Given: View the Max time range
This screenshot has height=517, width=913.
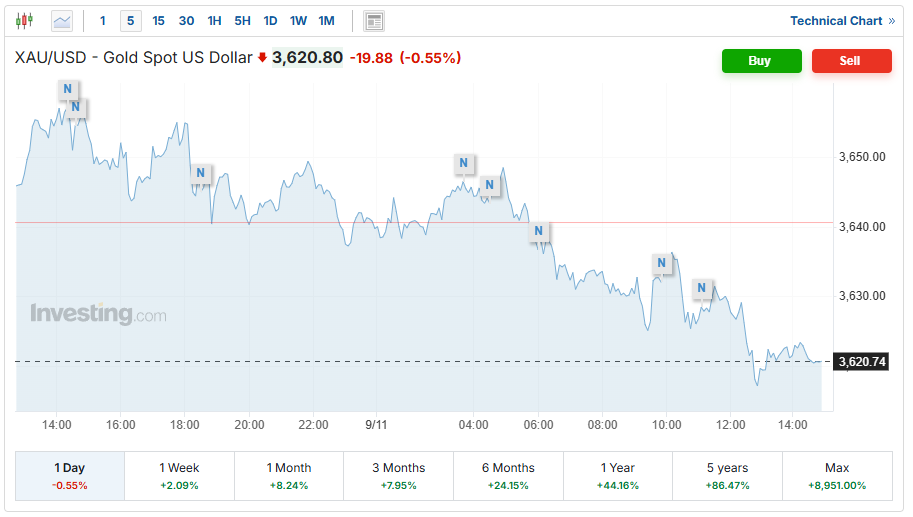Looking at the screenshot, I should tap(837, 475).
